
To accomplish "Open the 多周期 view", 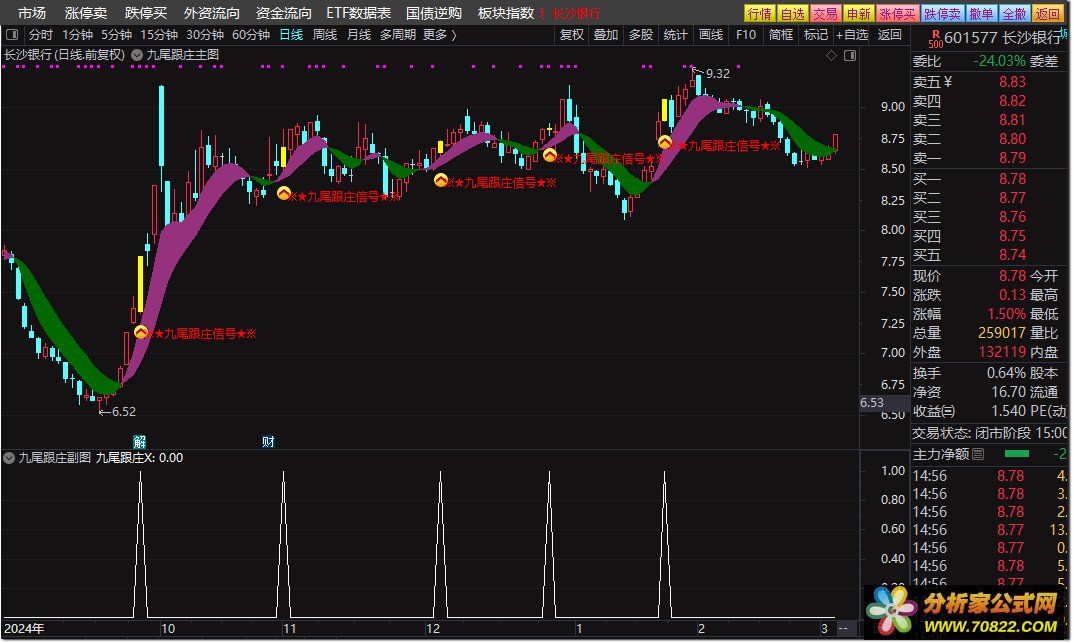I will 398,34.
